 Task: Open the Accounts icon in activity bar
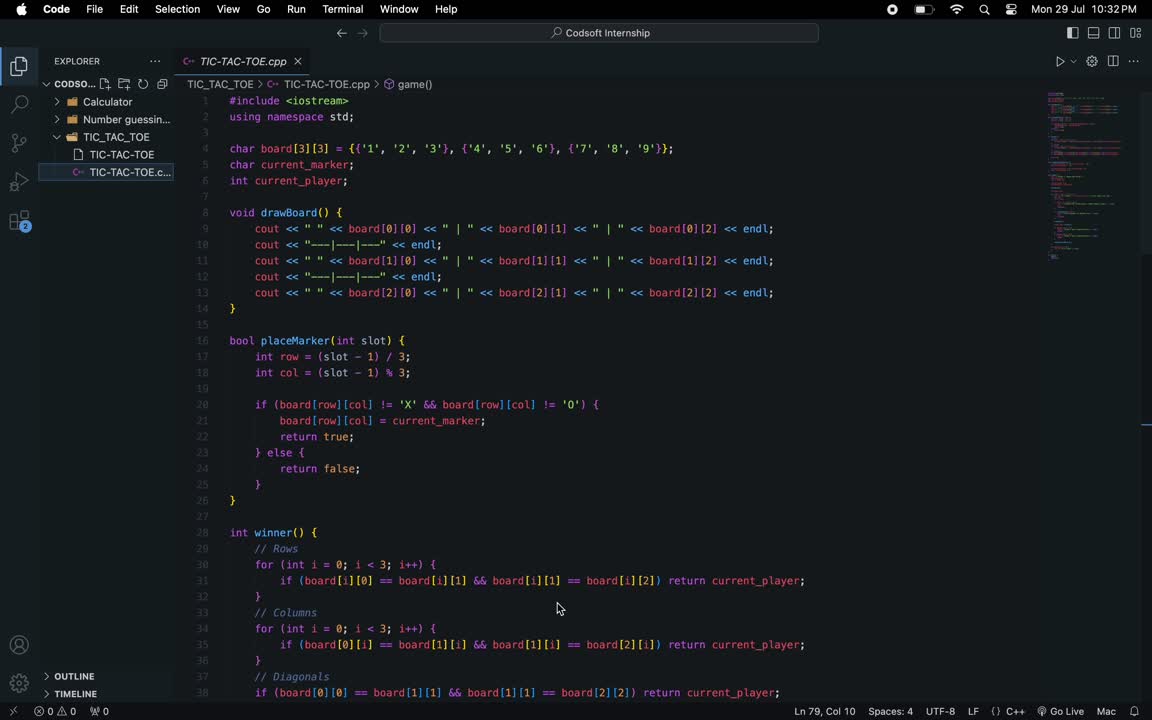pyautogui.click(x=19, y=645)
